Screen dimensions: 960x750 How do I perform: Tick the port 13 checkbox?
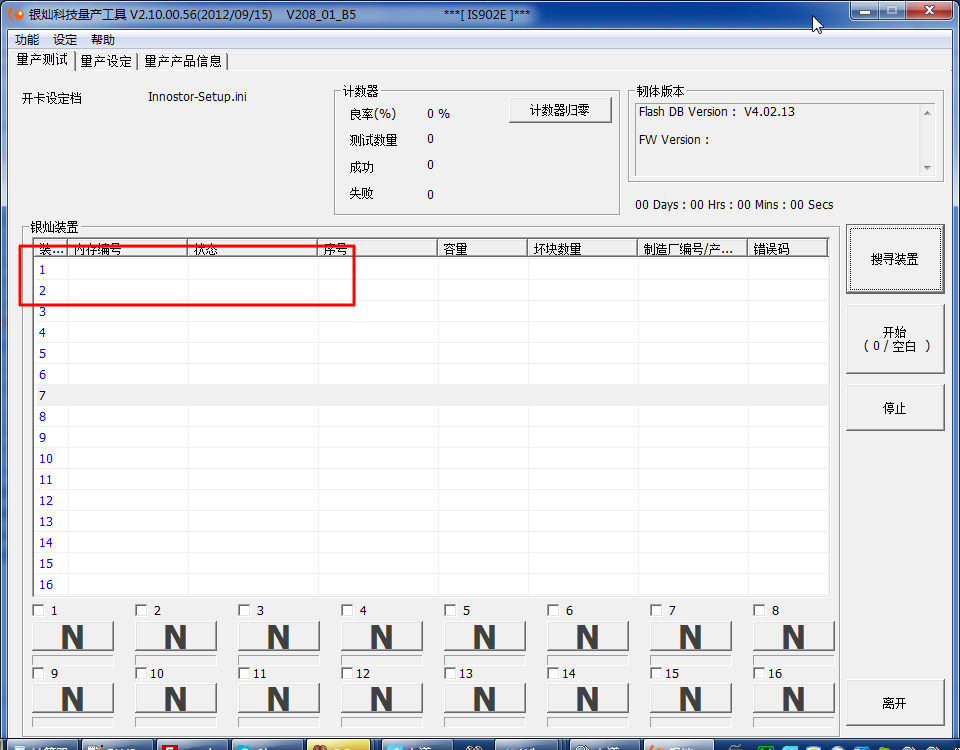click(451, 673)
